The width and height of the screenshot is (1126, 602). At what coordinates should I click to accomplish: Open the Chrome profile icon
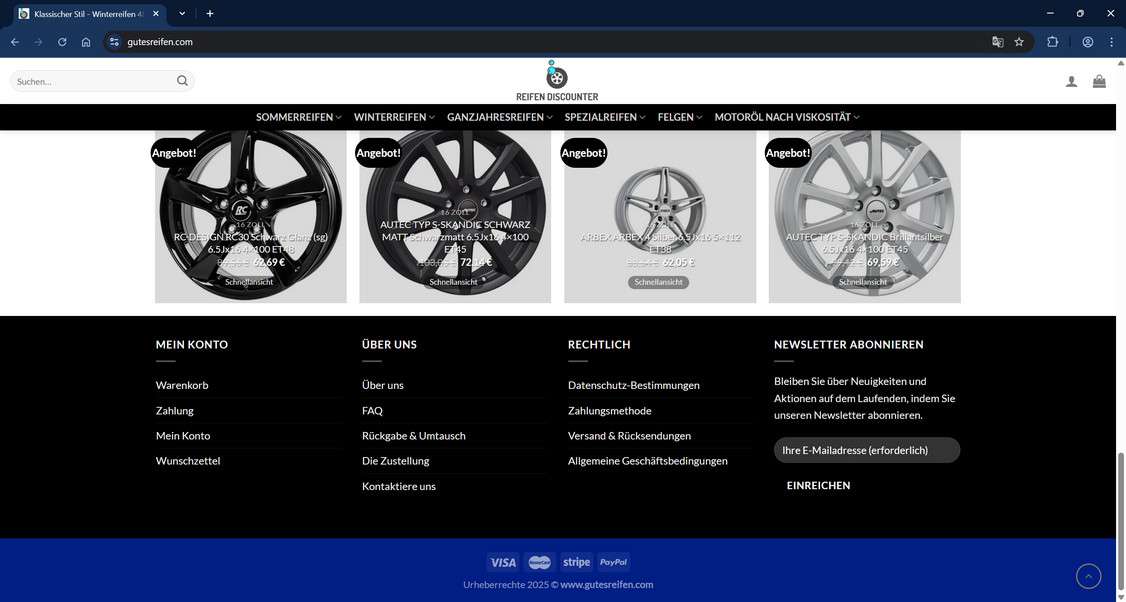(x=1088, y=42)
